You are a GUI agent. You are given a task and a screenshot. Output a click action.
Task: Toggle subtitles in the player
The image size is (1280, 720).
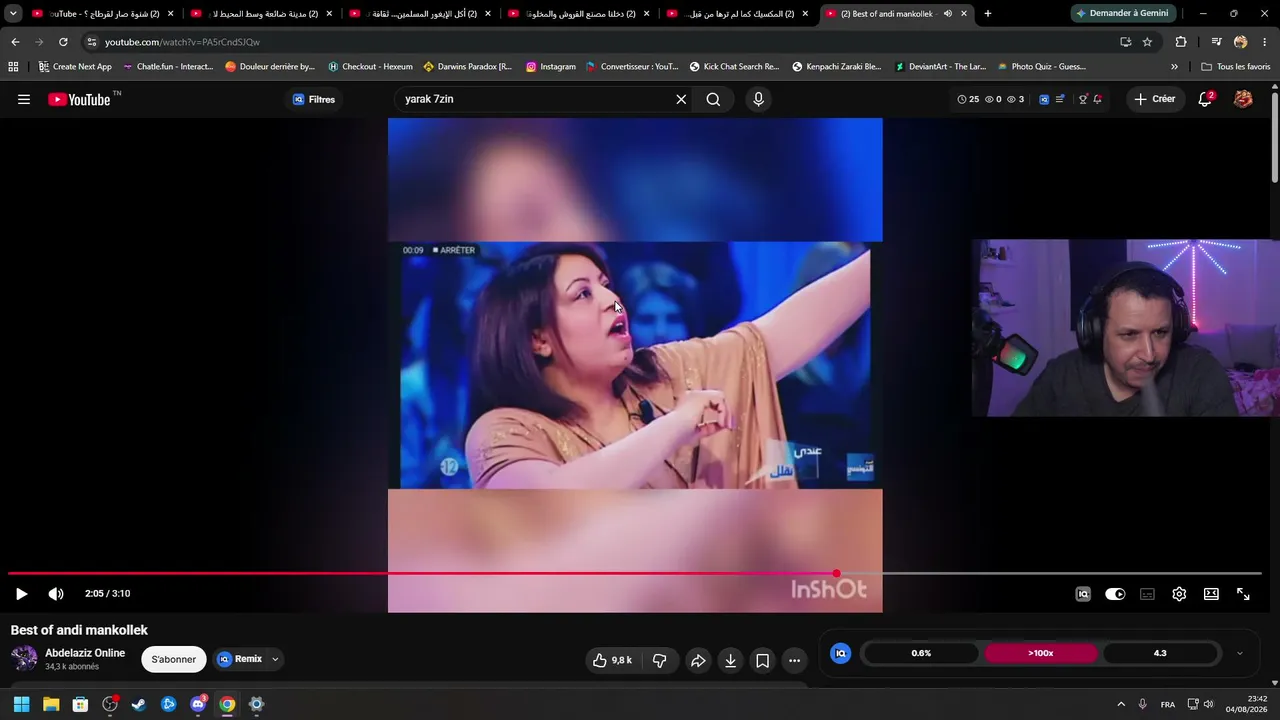(x=1147, y=594)
